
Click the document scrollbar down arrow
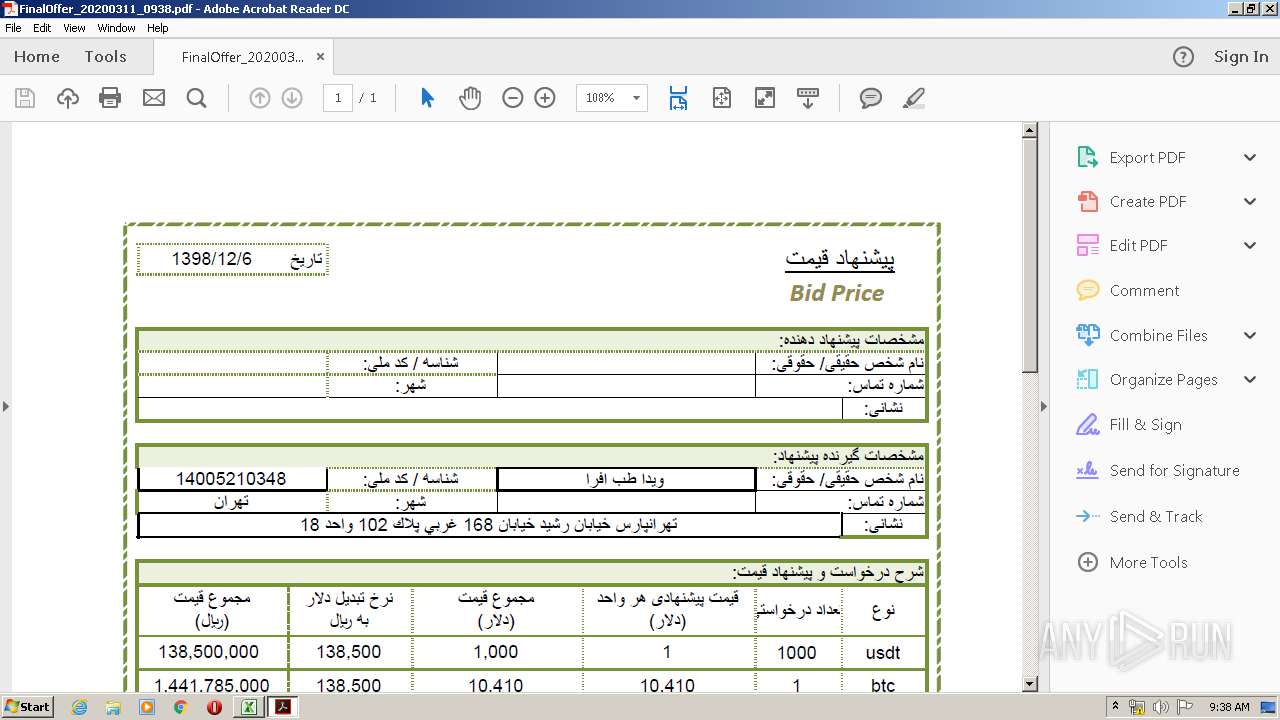[x=1030, y=684]
